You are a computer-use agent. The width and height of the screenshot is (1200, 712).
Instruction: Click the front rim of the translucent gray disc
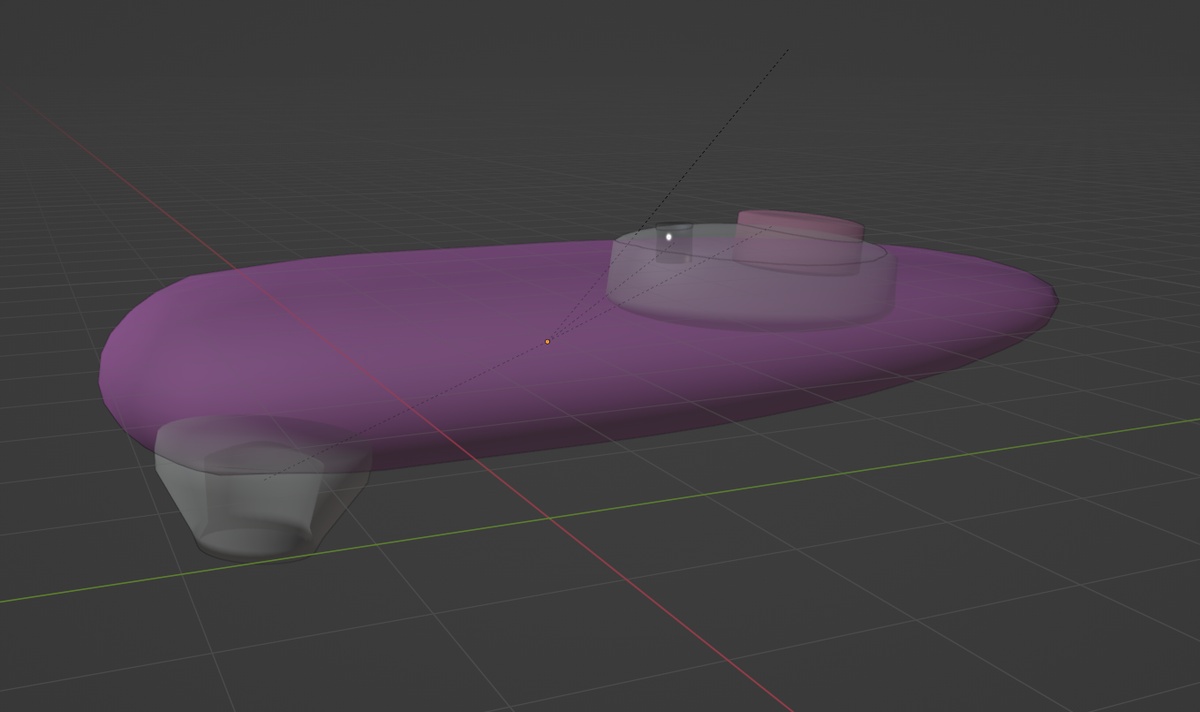pos(750,324)
